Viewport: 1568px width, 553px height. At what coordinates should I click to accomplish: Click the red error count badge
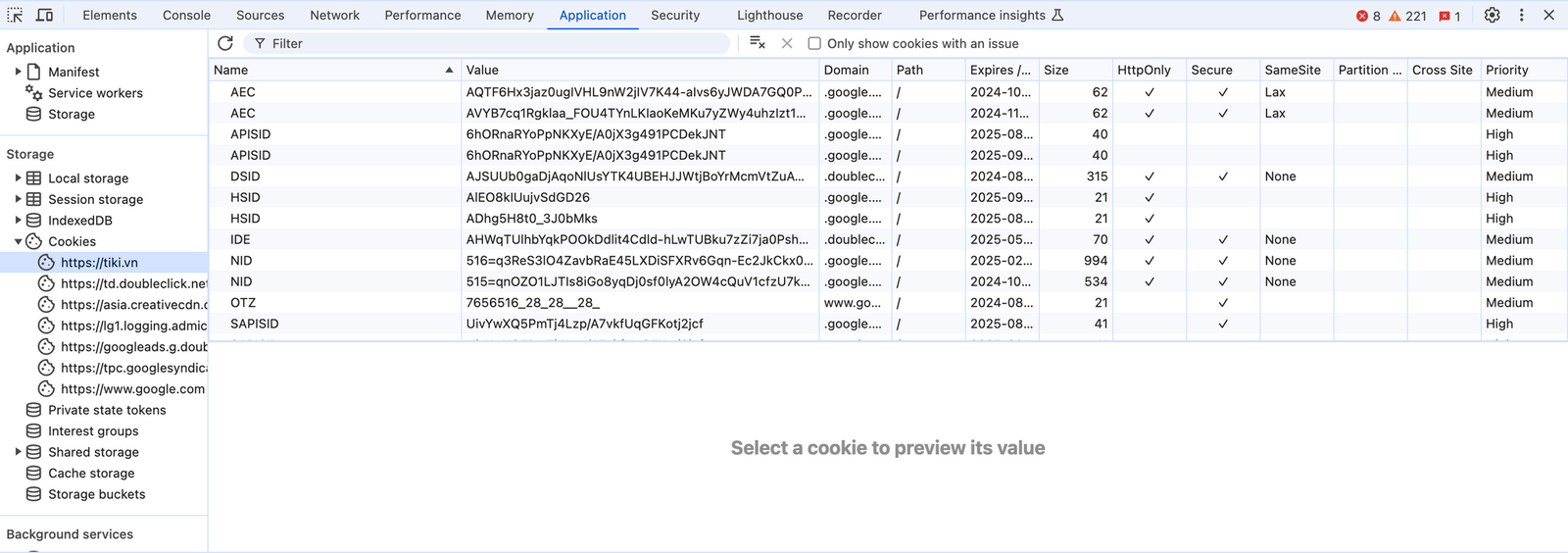pyautogui.click(x=1368, y=16)
